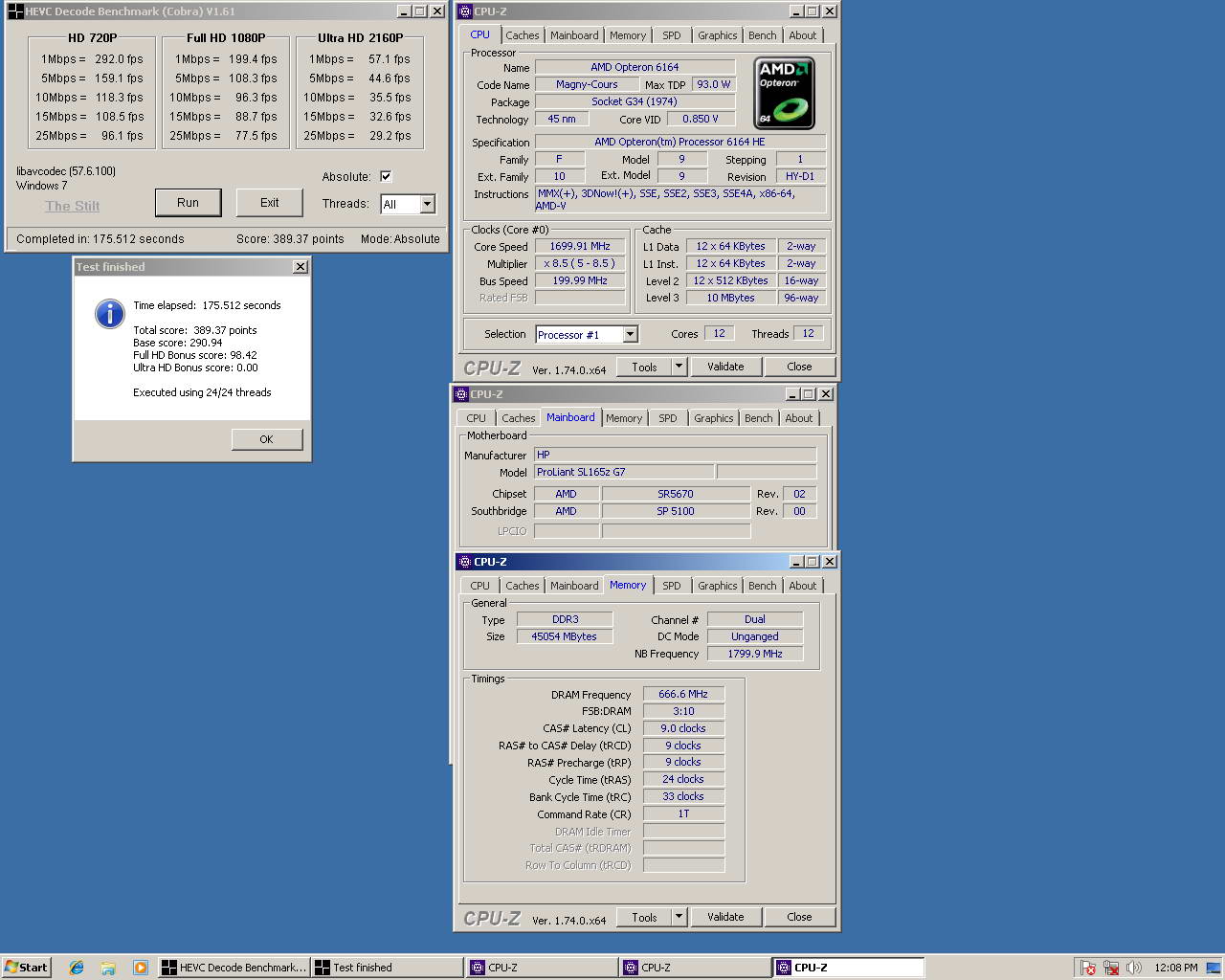Viewport: 1225px width, 980px height.
Task: Click Validate in bottom CPU-Z window
Action: click(725, 917)
